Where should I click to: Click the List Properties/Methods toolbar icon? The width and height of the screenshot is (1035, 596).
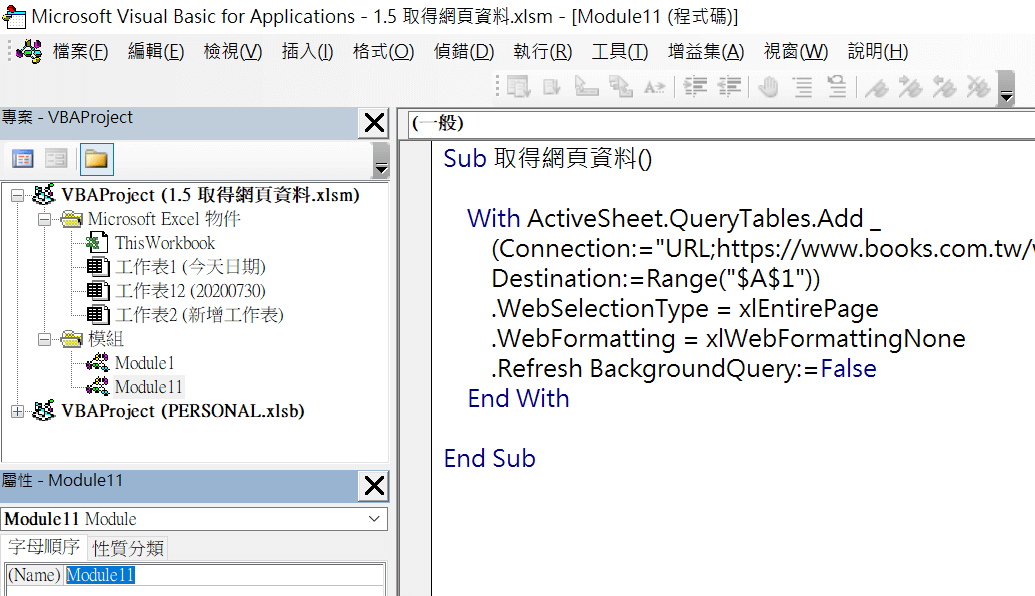(518, 86)
